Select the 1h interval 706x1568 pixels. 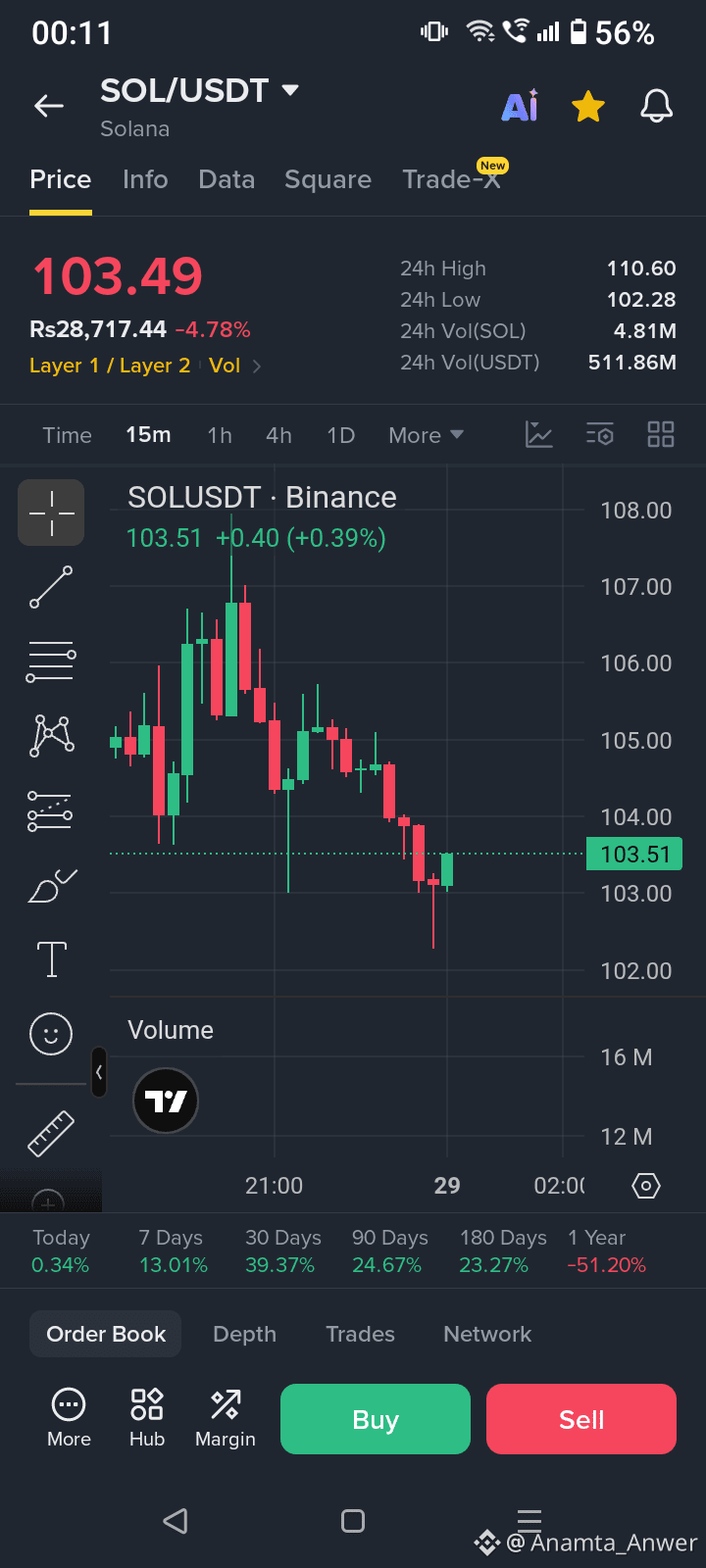pyautogui.click(x=220, y=435)
